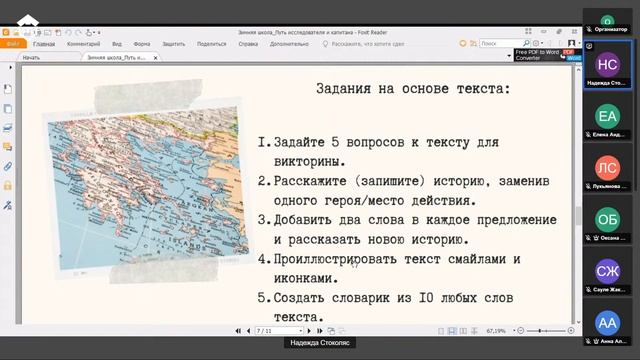Select continuous page view mode
Screen dimensions: 640x360
452,331
